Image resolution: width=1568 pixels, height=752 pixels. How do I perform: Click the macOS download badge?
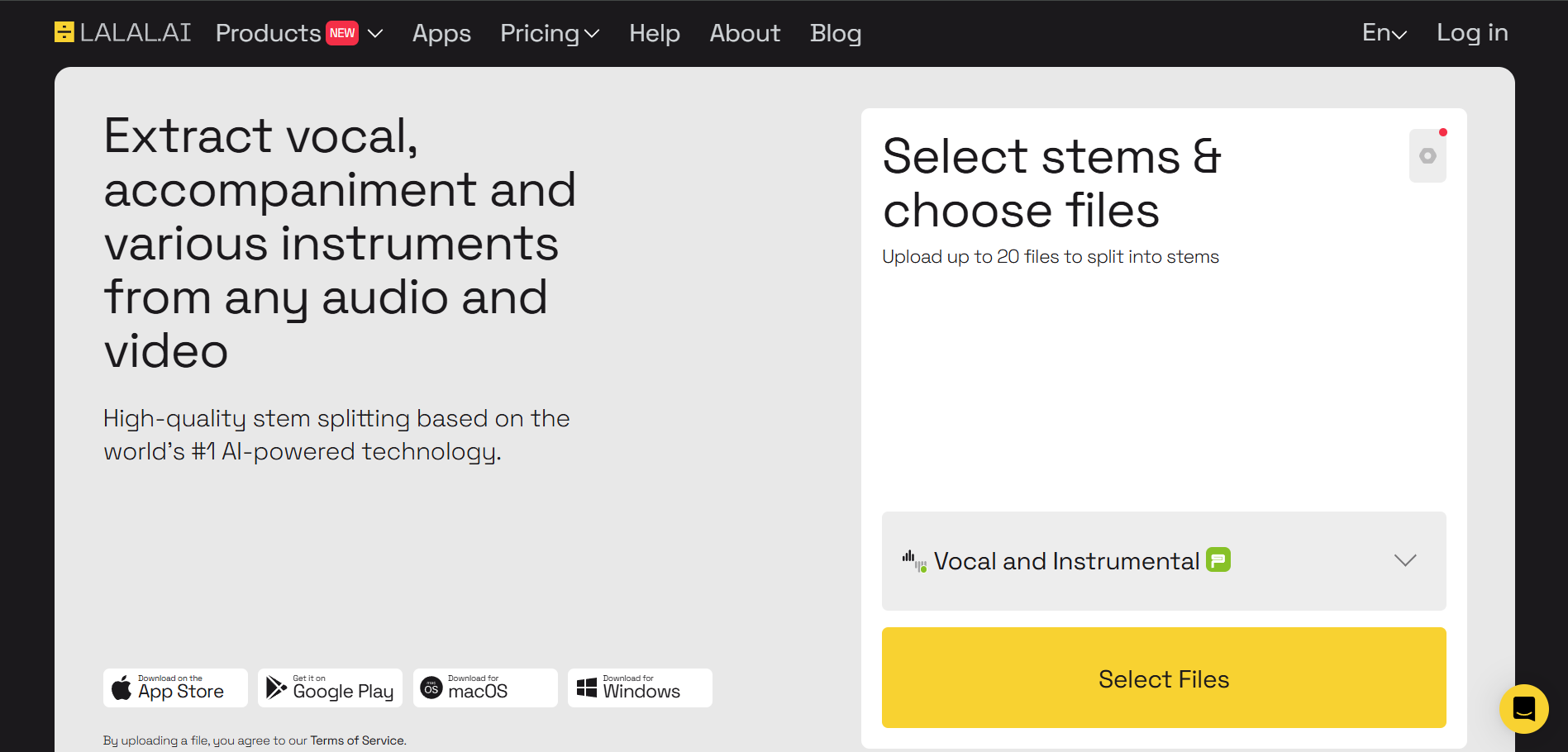485,688
